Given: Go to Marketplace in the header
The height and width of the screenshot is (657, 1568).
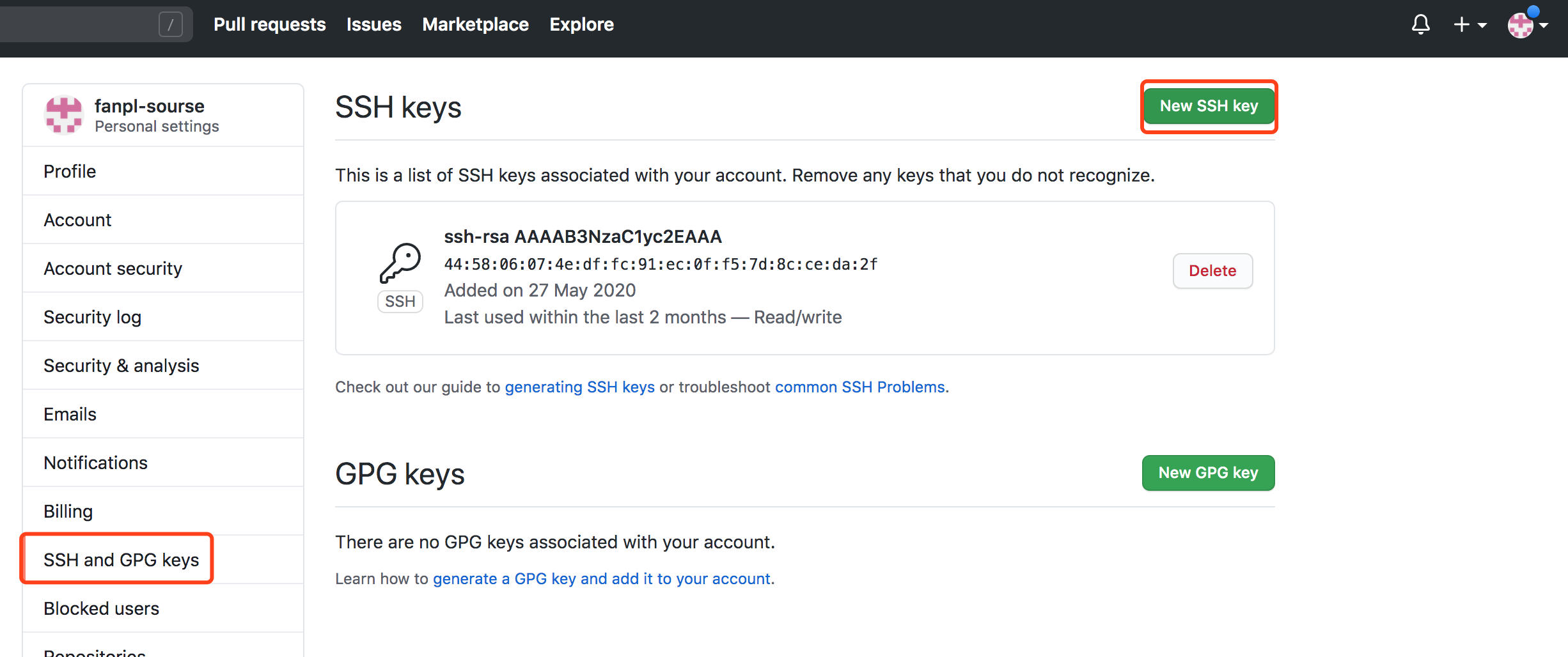Looking at the screenshot, I should tap(475, 25).
